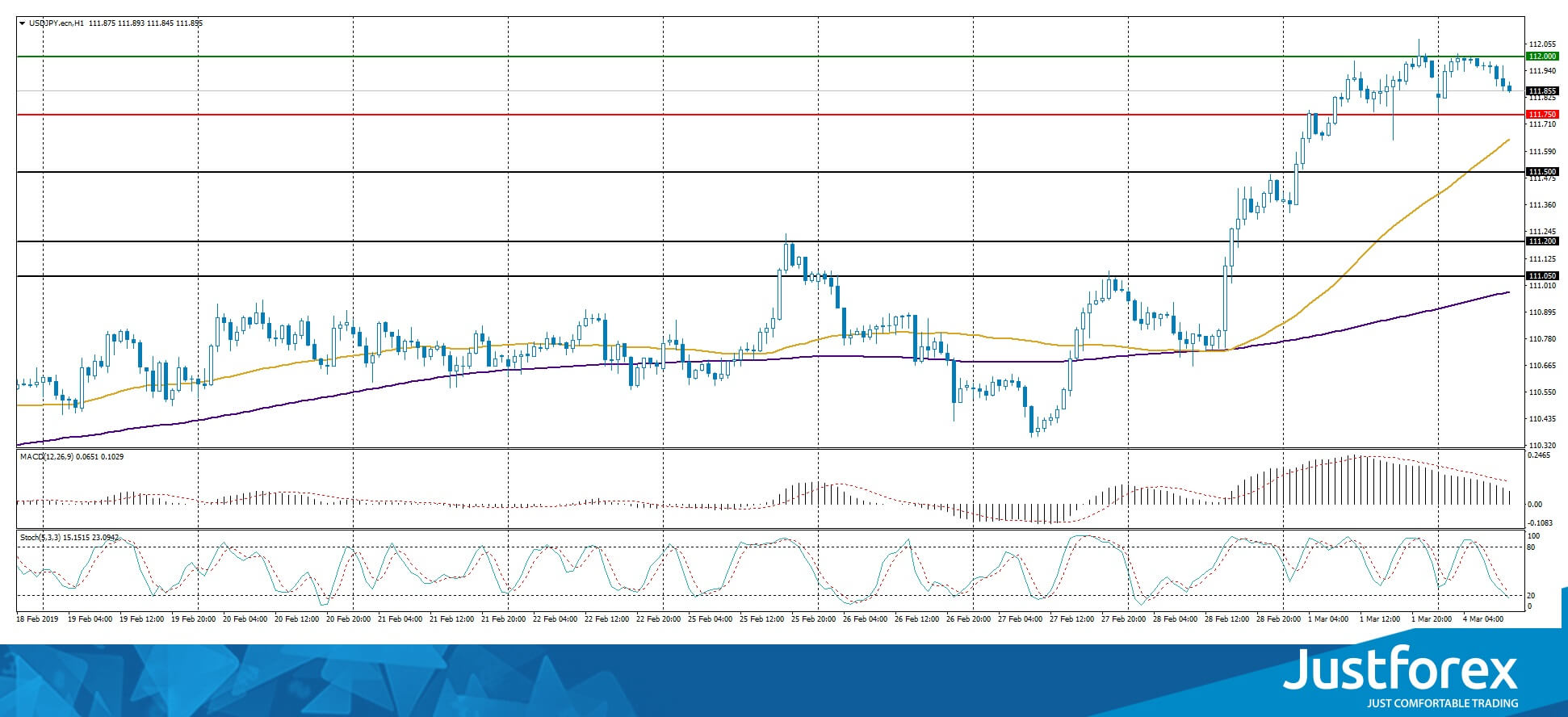The height and width of the screenshot is (717, 1568).
Task: Click the 110.435 price axis value
Action: pyautogui.click(x=1543, y=419)
